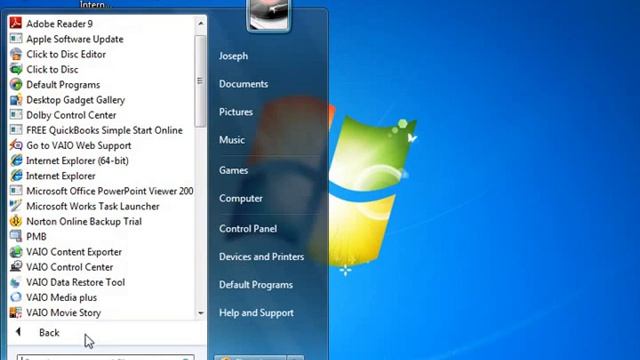This screenshot has height=360, width=640.
Task: Open Games from Start menu
Action: coord(233,170)
